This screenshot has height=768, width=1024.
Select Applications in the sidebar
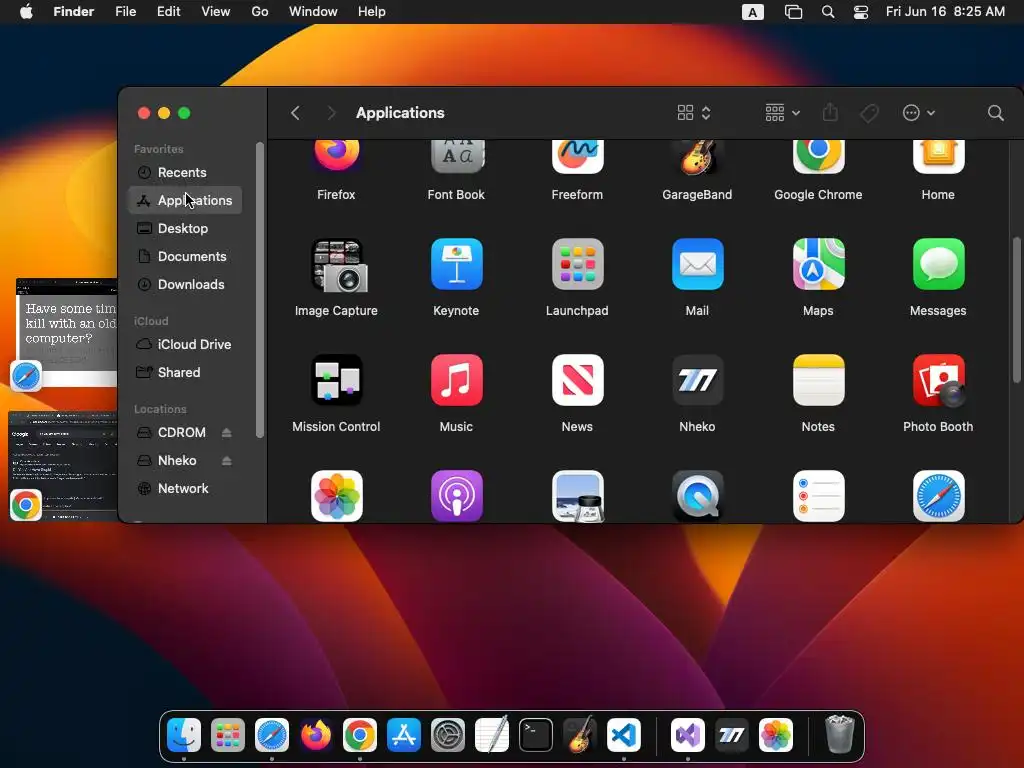(x=185, y=200)
